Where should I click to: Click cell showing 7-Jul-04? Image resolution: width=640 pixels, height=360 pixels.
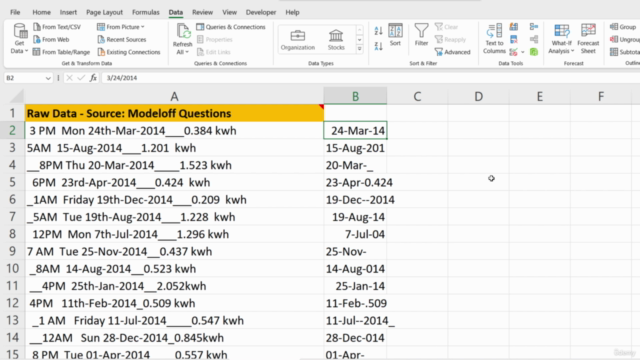coord(355,234)
